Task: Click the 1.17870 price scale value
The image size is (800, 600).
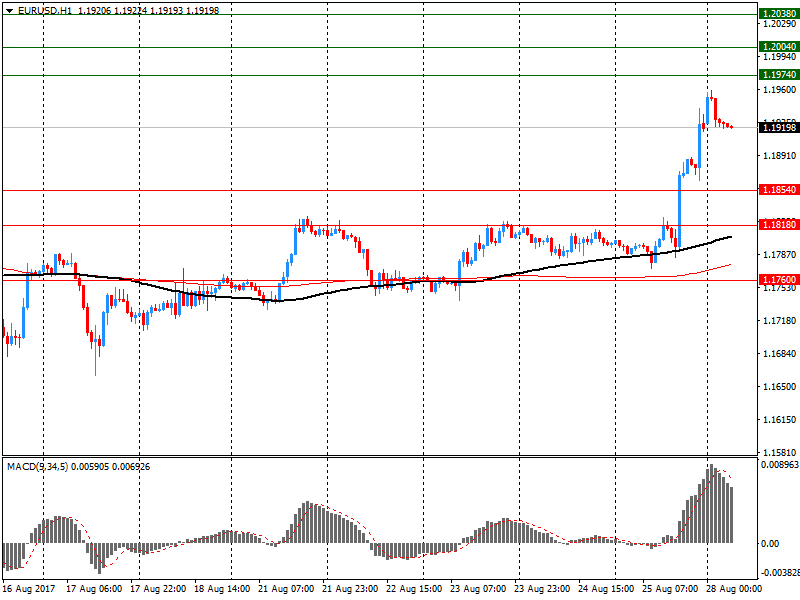Action: pos(779,255)
